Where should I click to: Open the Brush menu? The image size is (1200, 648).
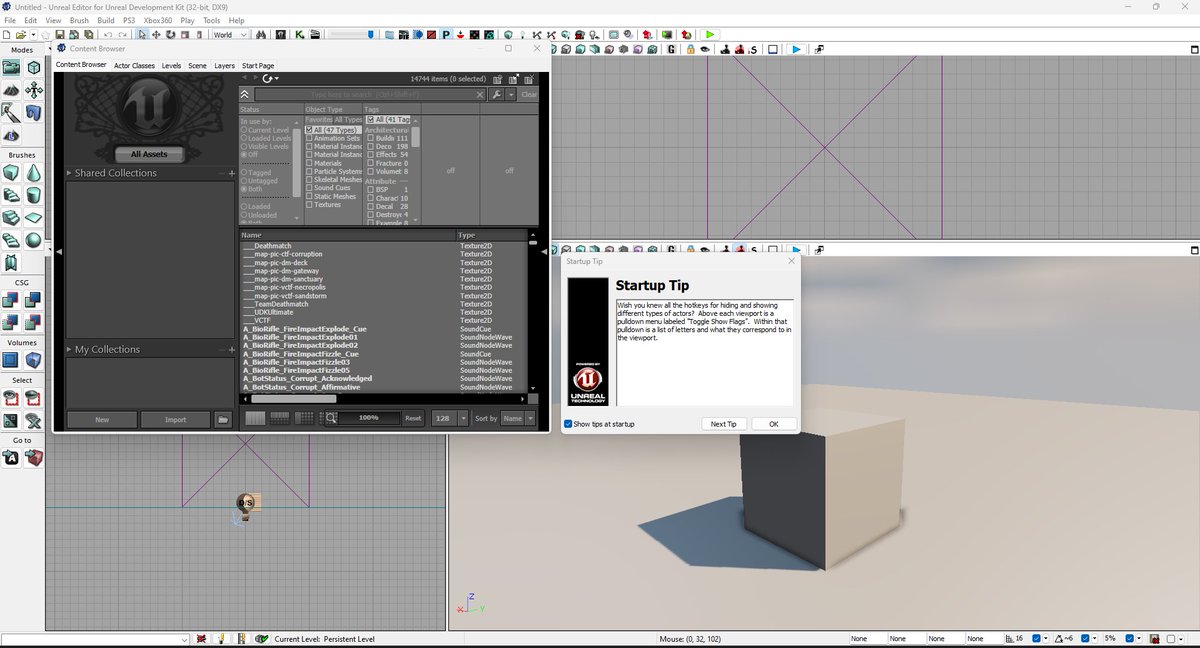pyautogui.click(x=79, y=20)
